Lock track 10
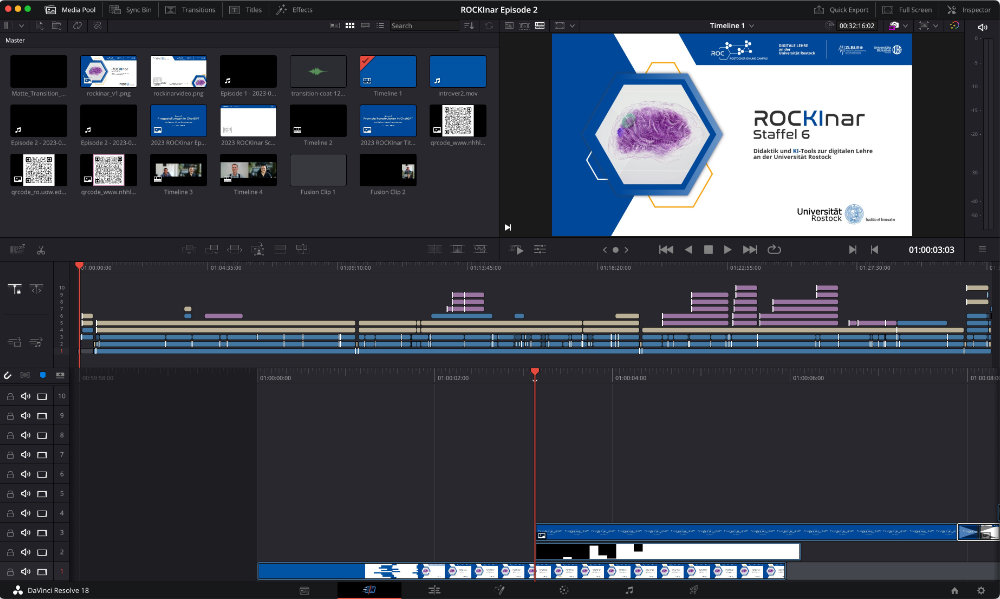This screenshot has width=1000, height=599. pos(10,396)
